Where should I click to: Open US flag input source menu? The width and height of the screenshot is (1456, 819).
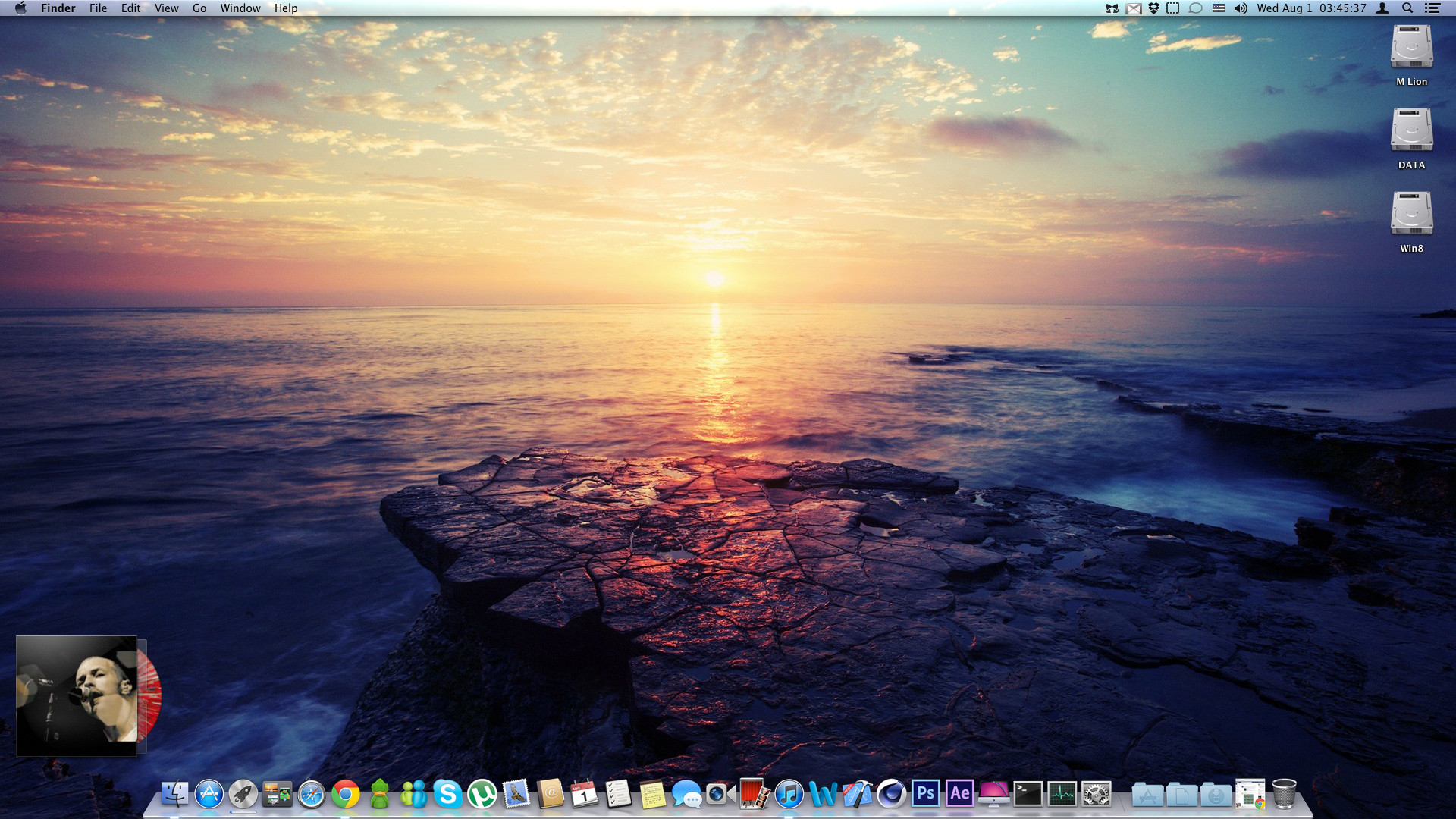[x=1218, y=8]
